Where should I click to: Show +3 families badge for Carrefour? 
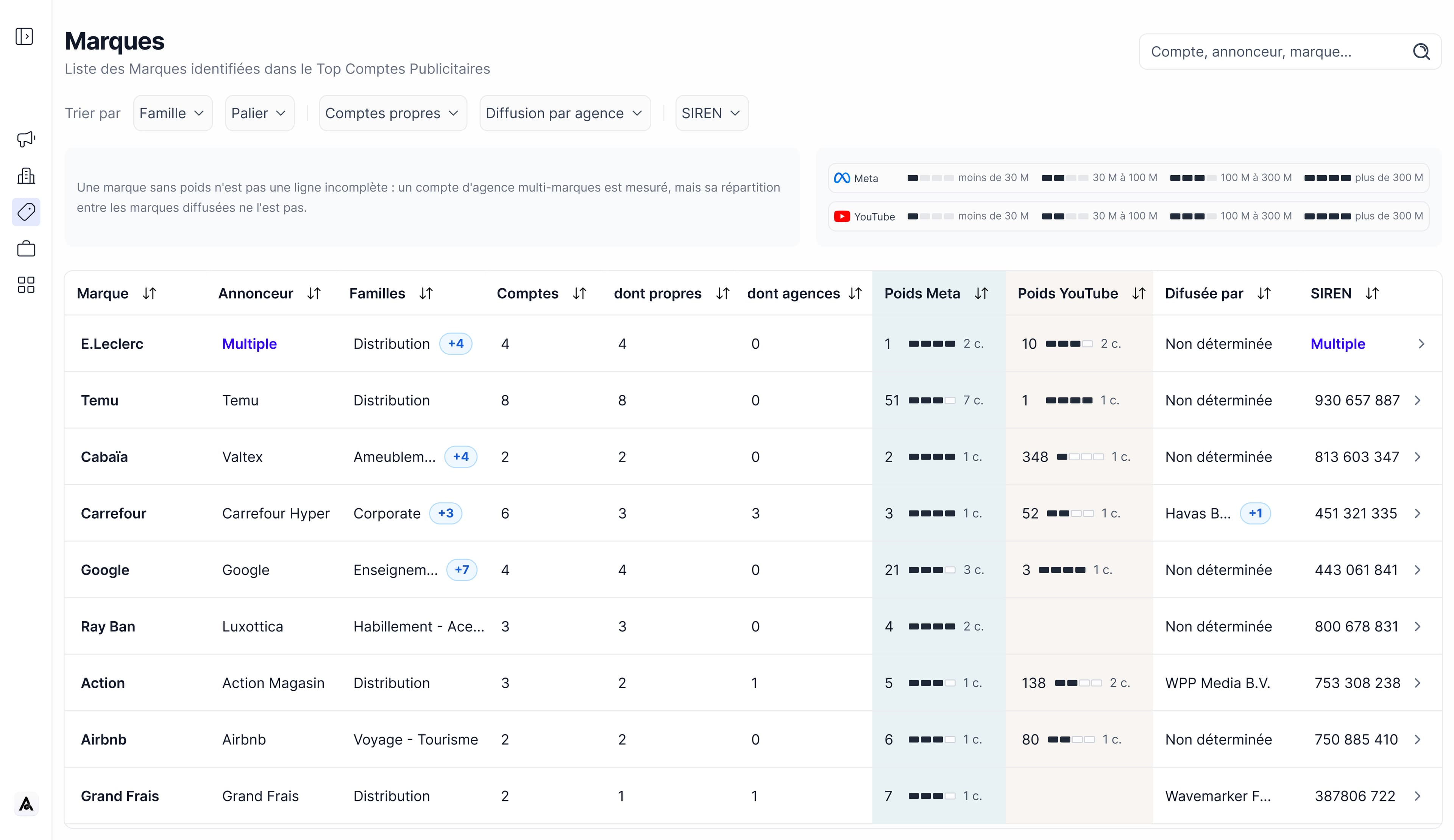445,513
